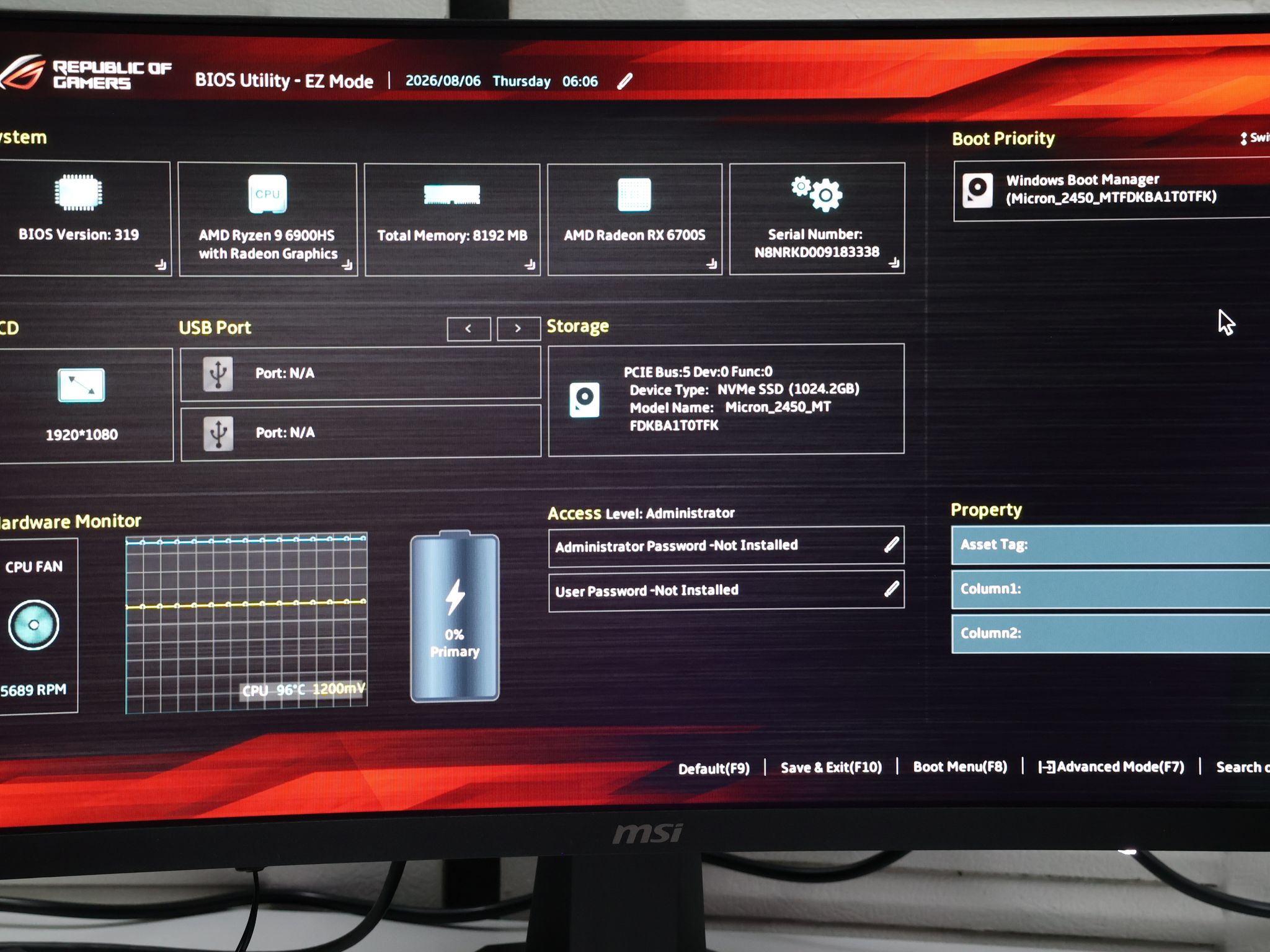Click the NVMe SSD drive icon in Storage

584,400
